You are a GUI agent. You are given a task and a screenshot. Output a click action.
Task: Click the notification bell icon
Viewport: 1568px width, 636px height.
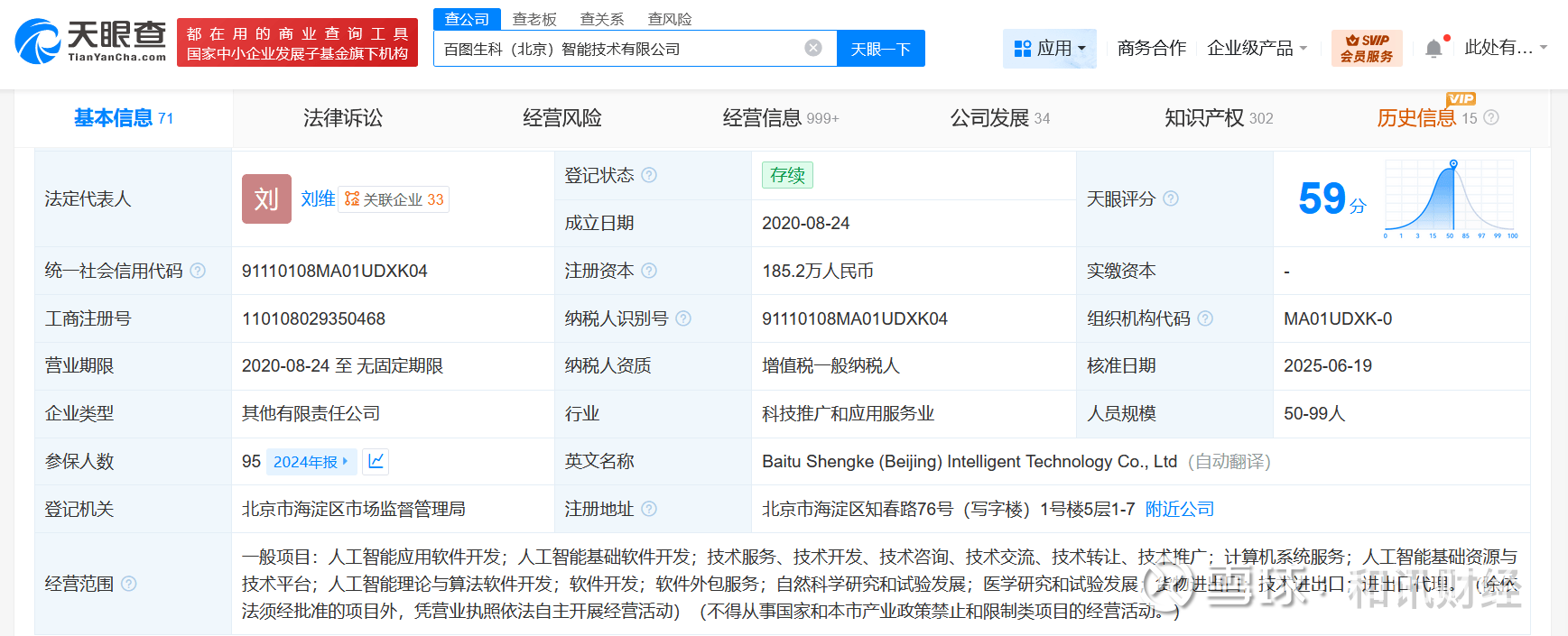1433,49
